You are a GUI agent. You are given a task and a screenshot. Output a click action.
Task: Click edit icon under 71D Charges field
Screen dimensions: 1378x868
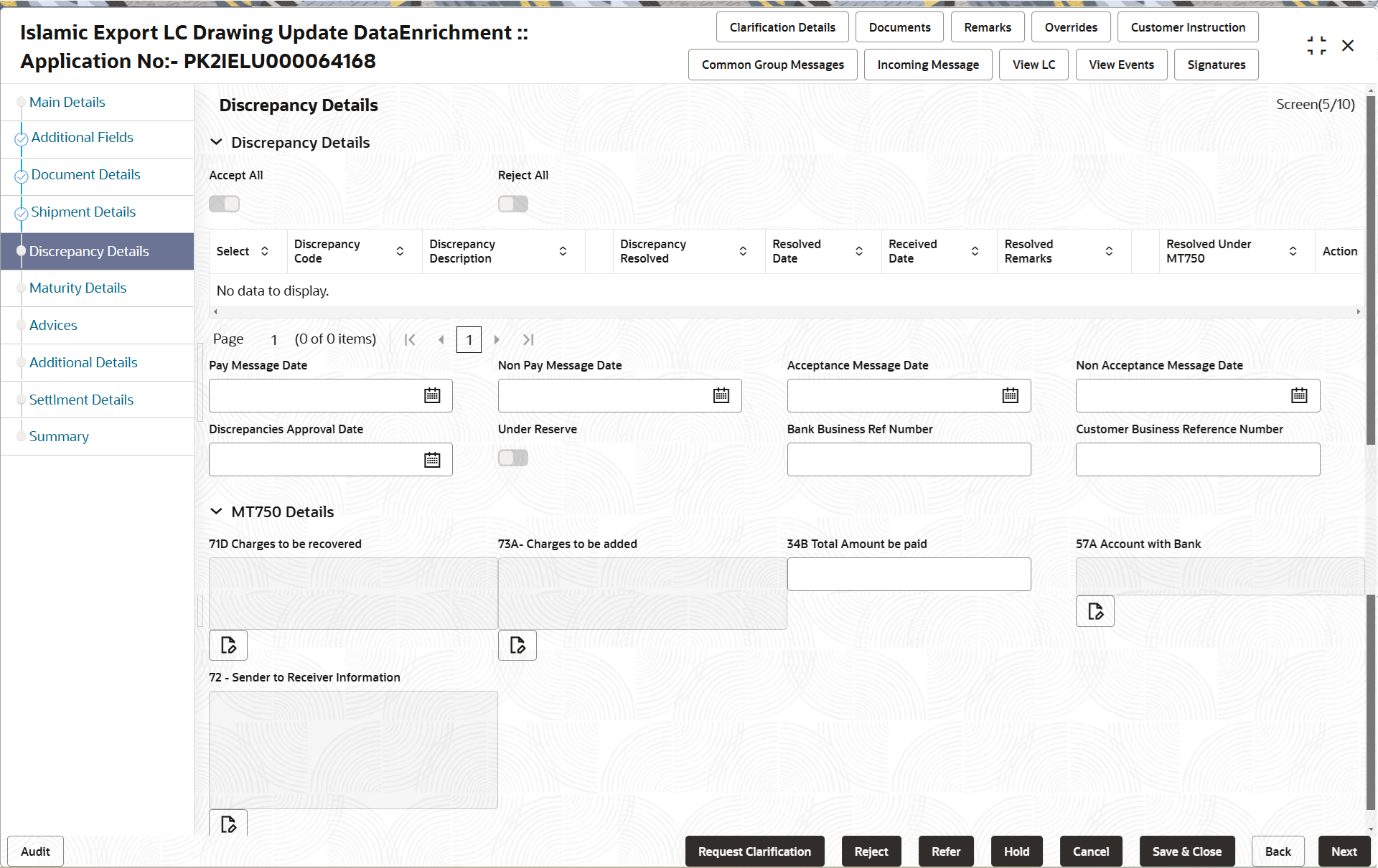pos(228,645)
